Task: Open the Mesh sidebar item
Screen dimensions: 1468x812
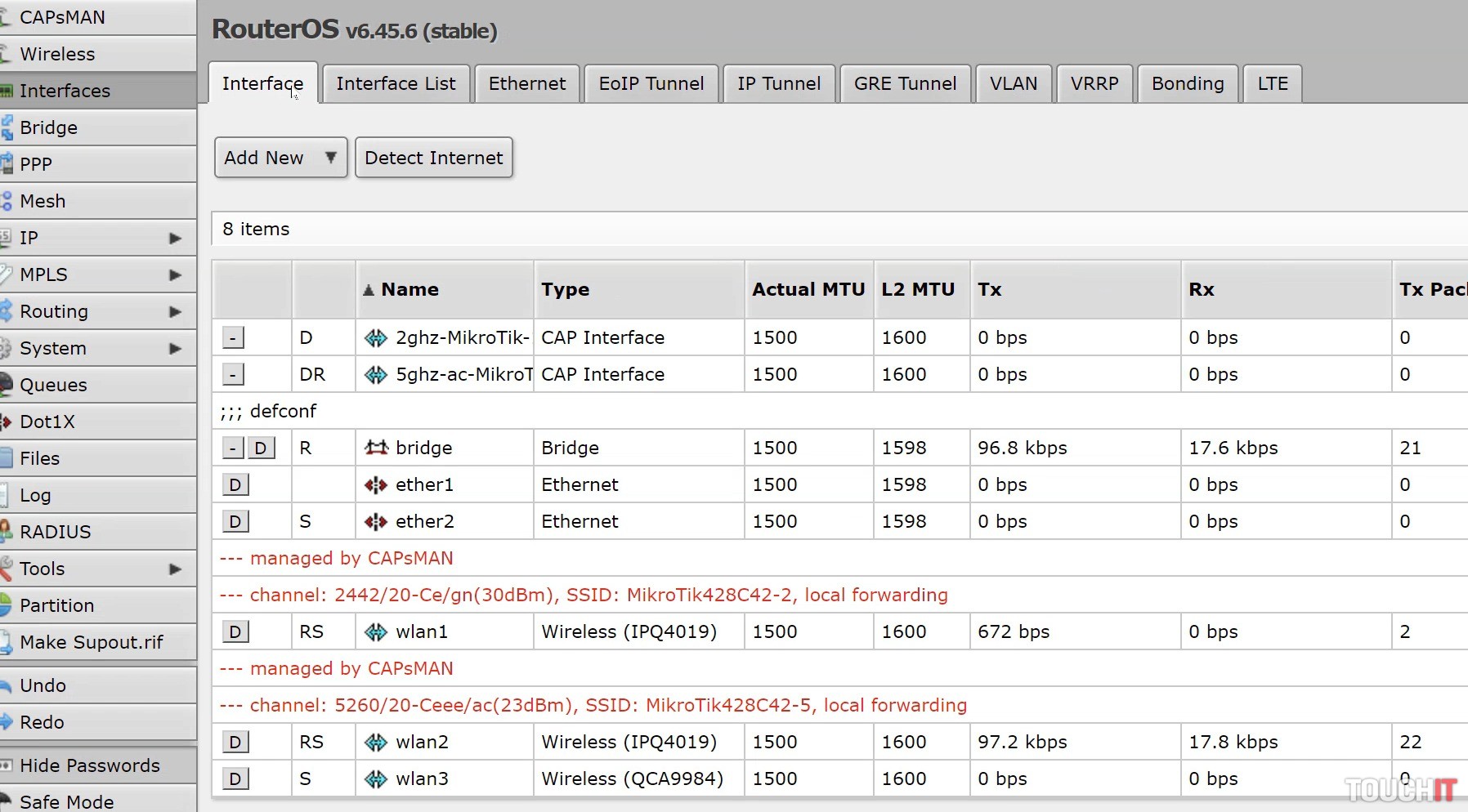Action: pyautogui.click(x=43, y=201)
